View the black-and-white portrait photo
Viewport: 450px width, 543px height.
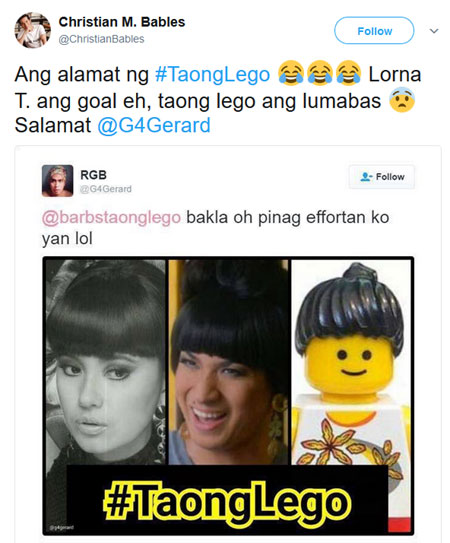click(x=106, y=362)
